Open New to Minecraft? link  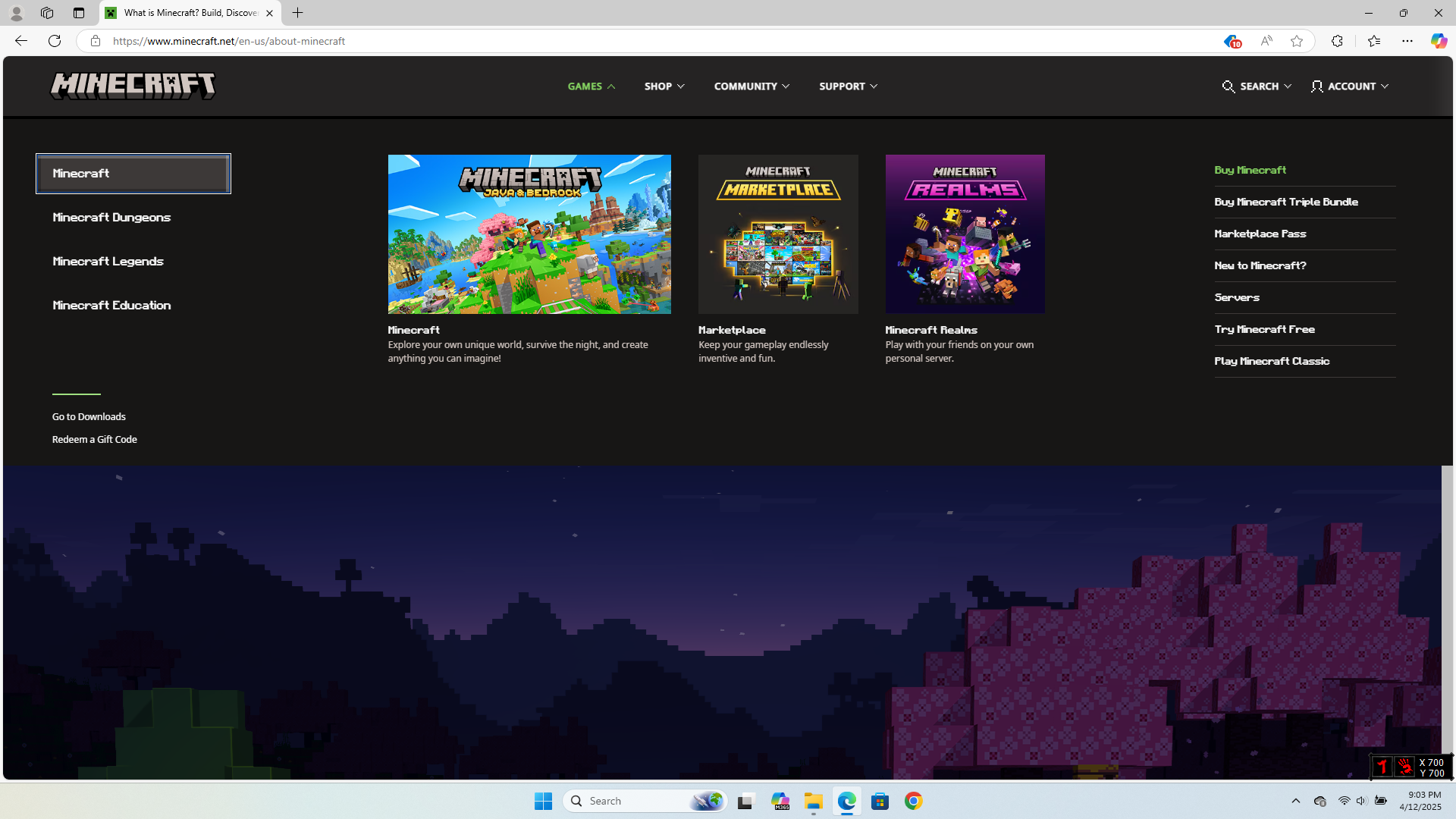click(x=1260, y=265)
